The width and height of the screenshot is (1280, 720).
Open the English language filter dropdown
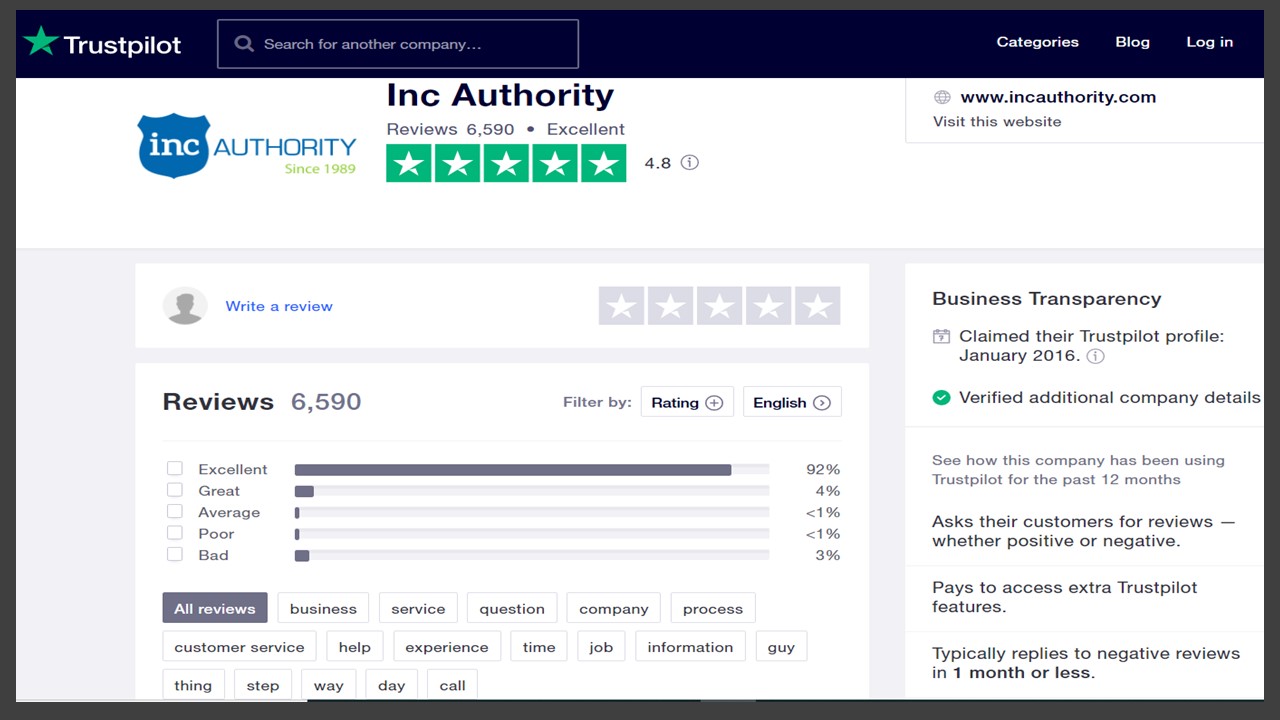coord(792,402)
